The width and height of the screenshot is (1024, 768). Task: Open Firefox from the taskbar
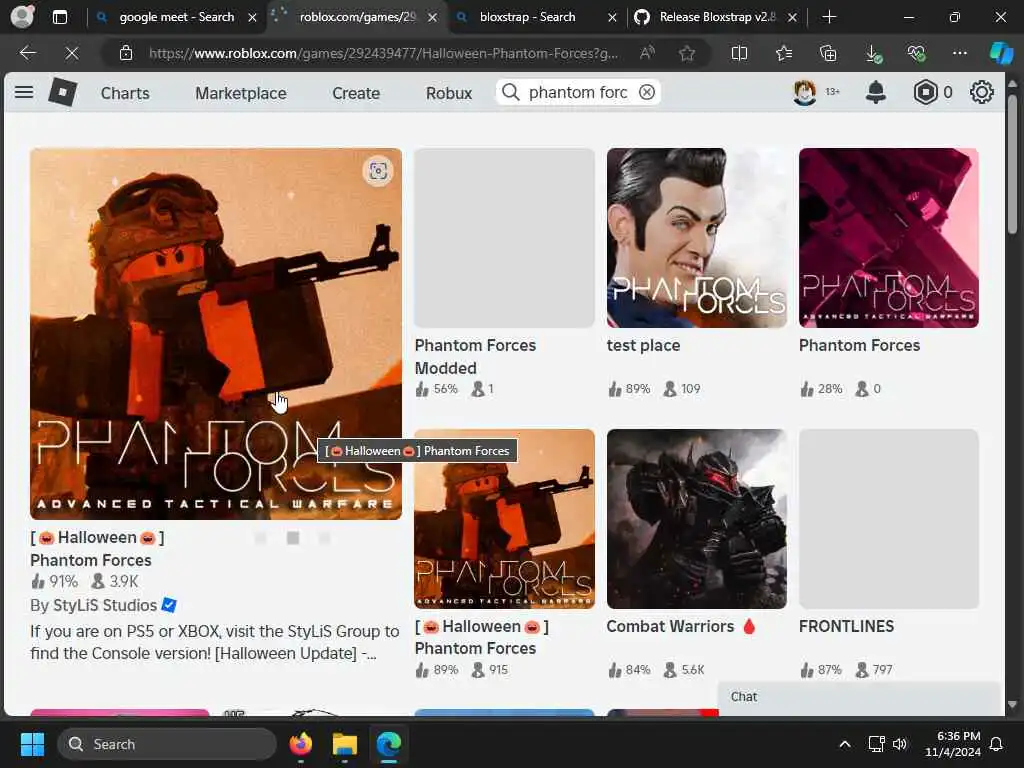pyautogui.click(x=300, y=744)
